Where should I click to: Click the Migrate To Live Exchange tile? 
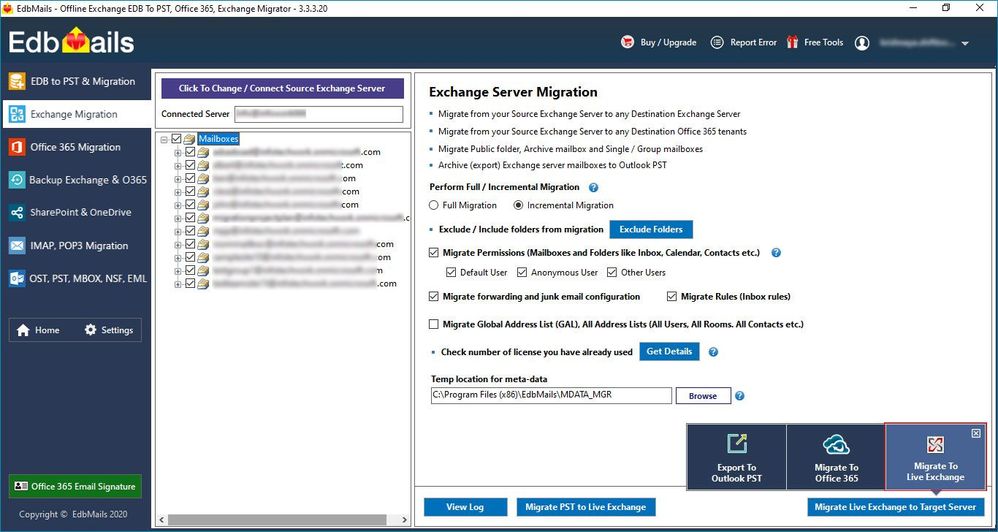935,457
